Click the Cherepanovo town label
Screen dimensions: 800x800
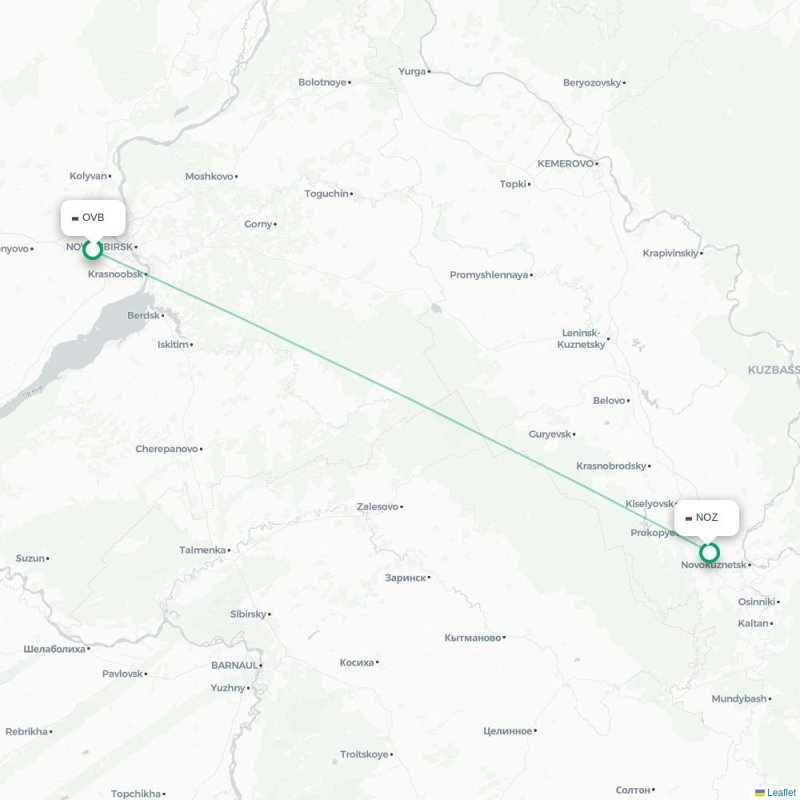(167, 449)
